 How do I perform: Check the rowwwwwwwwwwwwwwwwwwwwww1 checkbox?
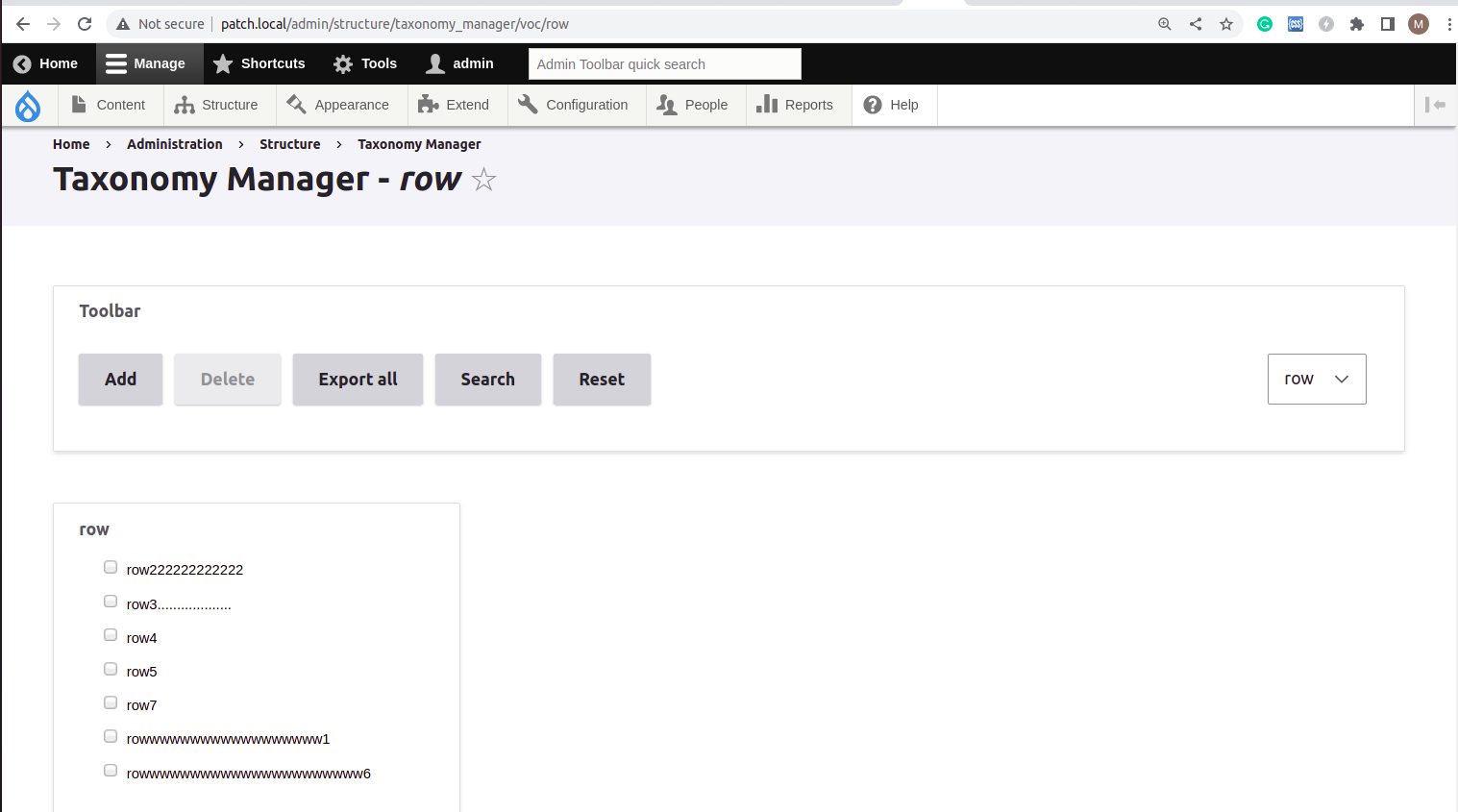(x=110, y=736)
